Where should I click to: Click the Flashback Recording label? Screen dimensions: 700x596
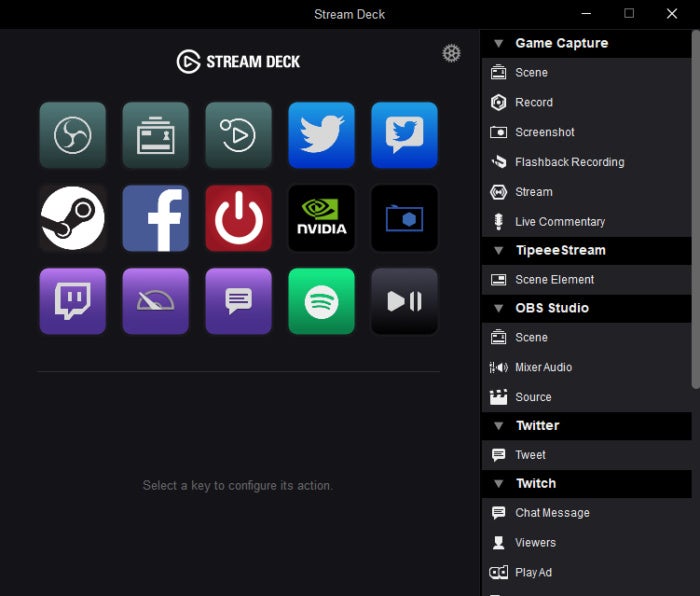click(570, 162)
